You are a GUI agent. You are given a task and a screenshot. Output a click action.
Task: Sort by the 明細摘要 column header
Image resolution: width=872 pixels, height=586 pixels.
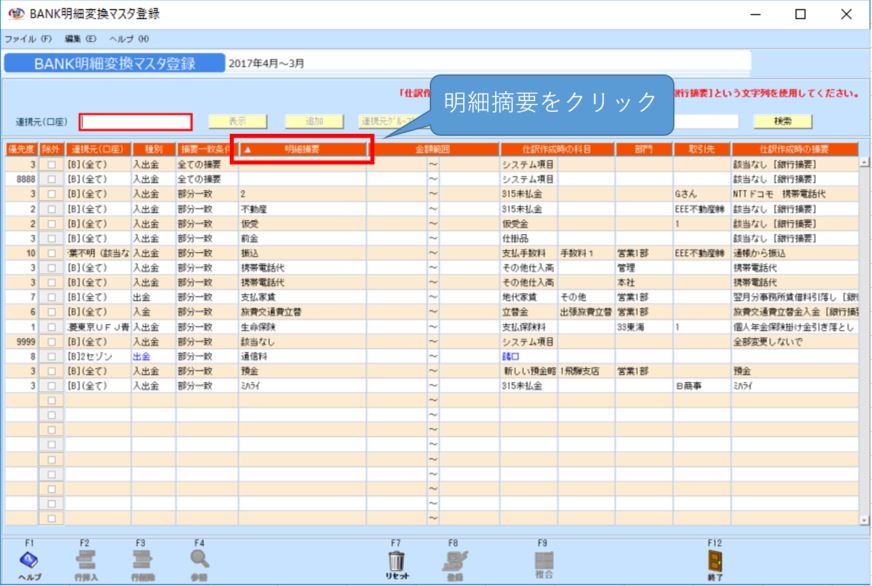point(302,149)
